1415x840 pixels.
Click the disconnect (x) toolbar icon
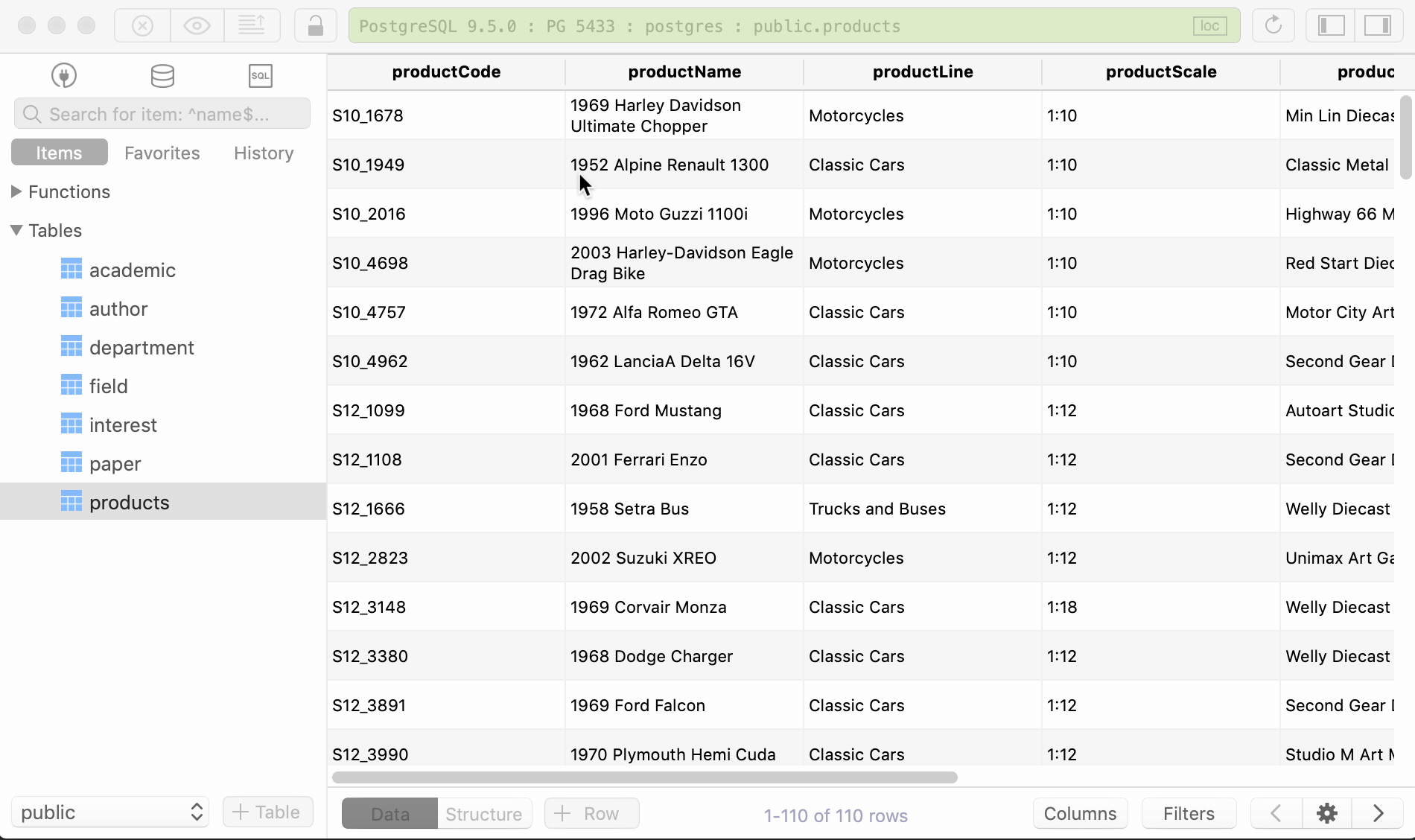coord(142,26)
